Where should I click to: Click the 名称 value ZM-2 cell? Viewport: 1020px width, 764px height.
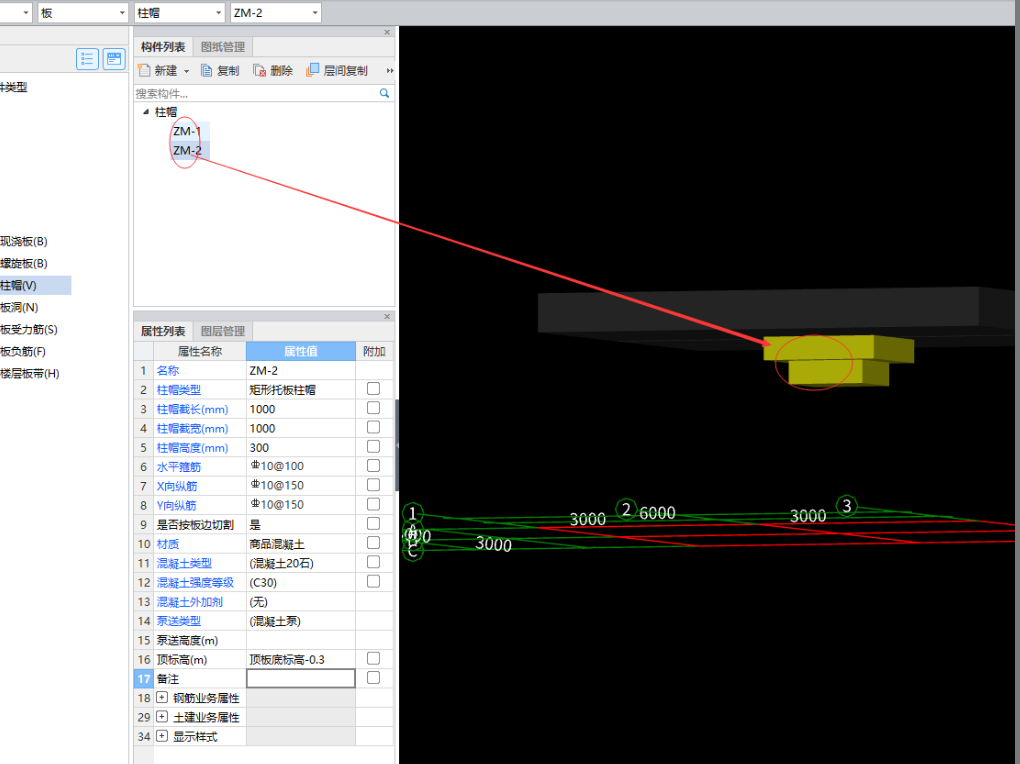pos(301,370)
